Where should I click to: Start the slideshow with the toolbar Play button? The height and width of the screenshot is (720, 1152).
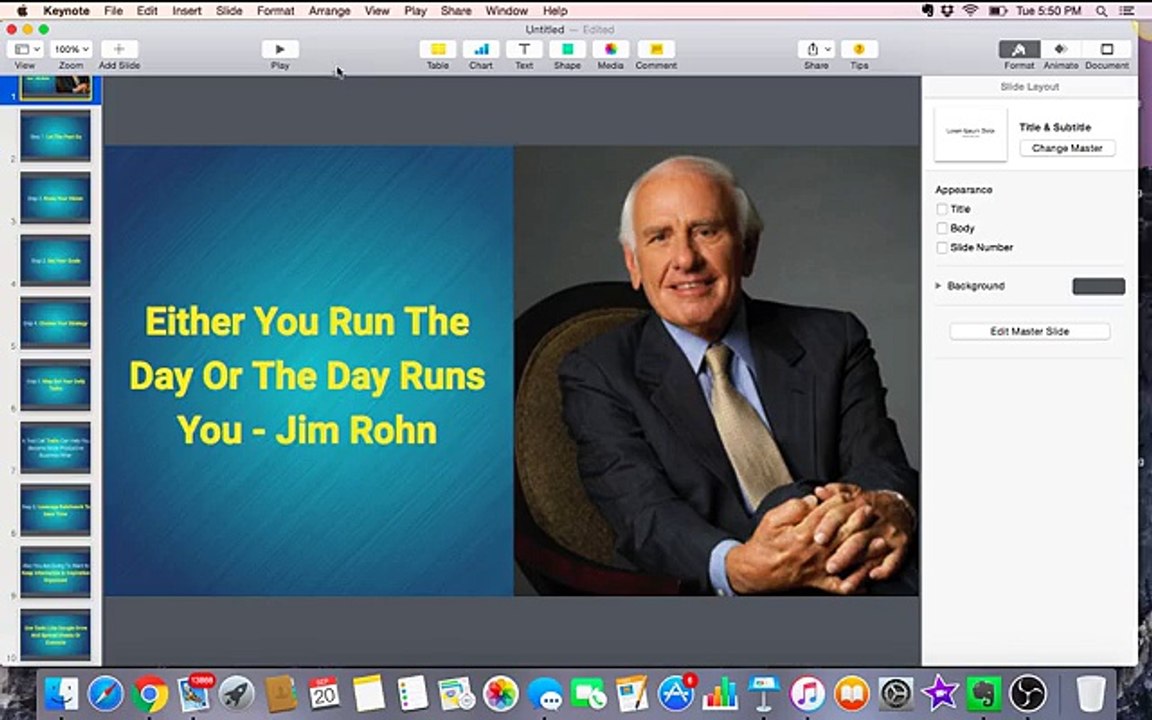point(280,49)
